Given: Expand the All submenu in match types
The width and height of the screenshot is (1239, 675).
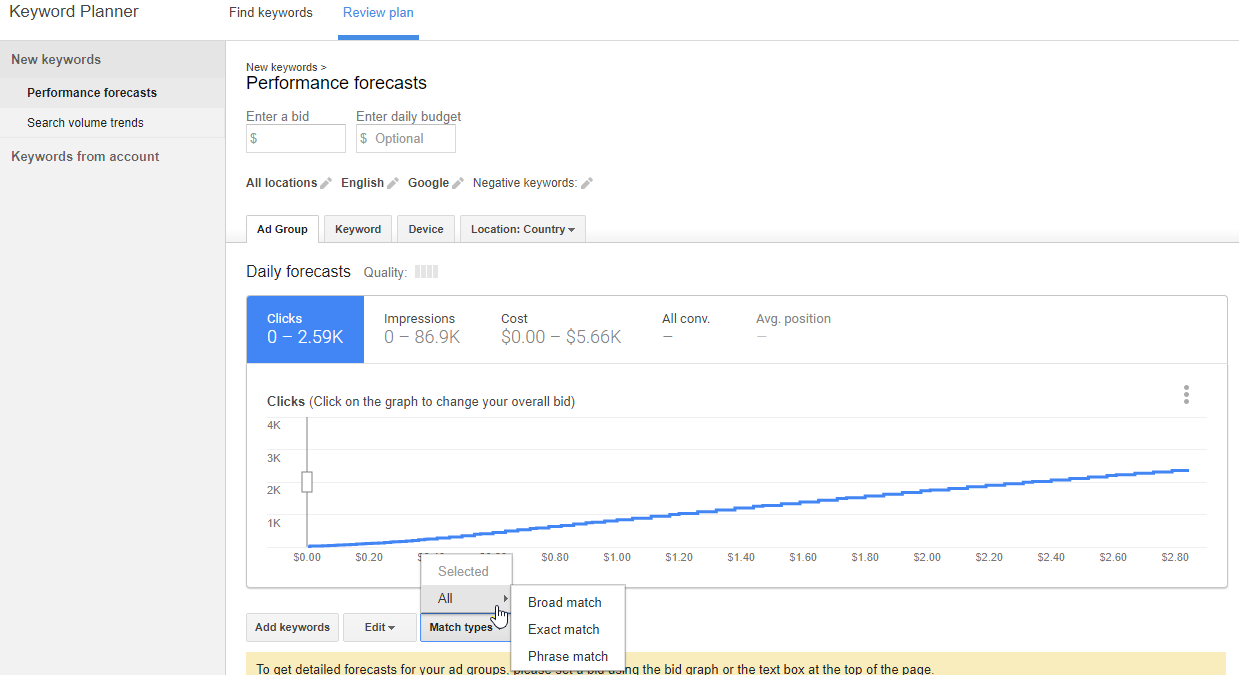Looking at the screenshot, I should coord(465,598).
